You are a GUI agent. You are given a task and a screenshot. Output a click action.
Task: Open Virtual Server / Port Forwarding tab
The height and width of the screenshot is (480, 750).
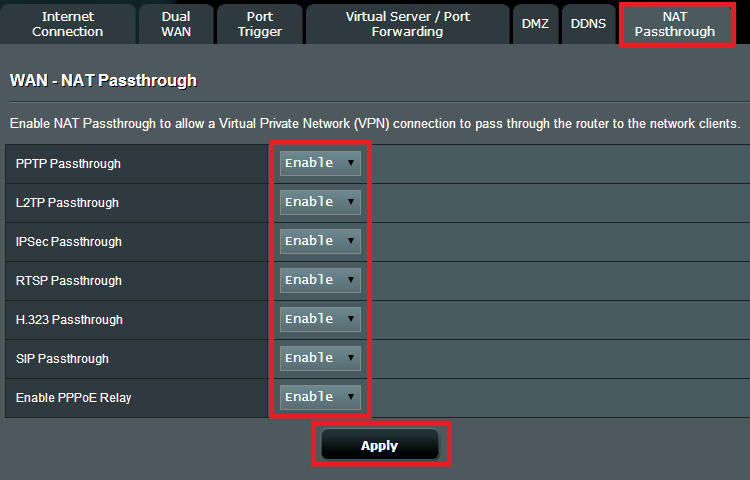click(407, 24)
